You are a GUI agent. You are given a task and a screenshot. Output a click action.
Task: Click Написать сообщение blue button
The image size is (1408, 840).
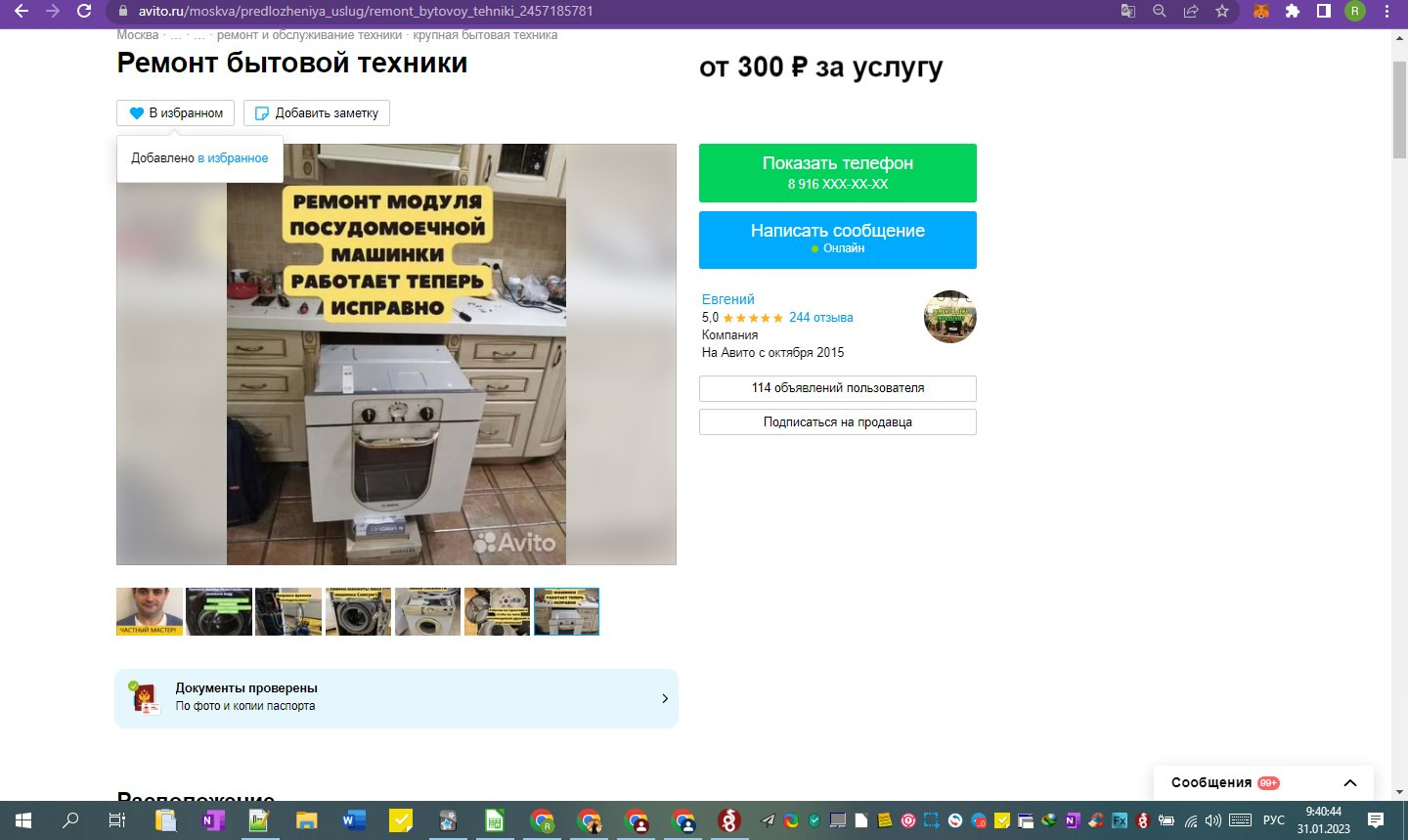[x=838, y=240]
